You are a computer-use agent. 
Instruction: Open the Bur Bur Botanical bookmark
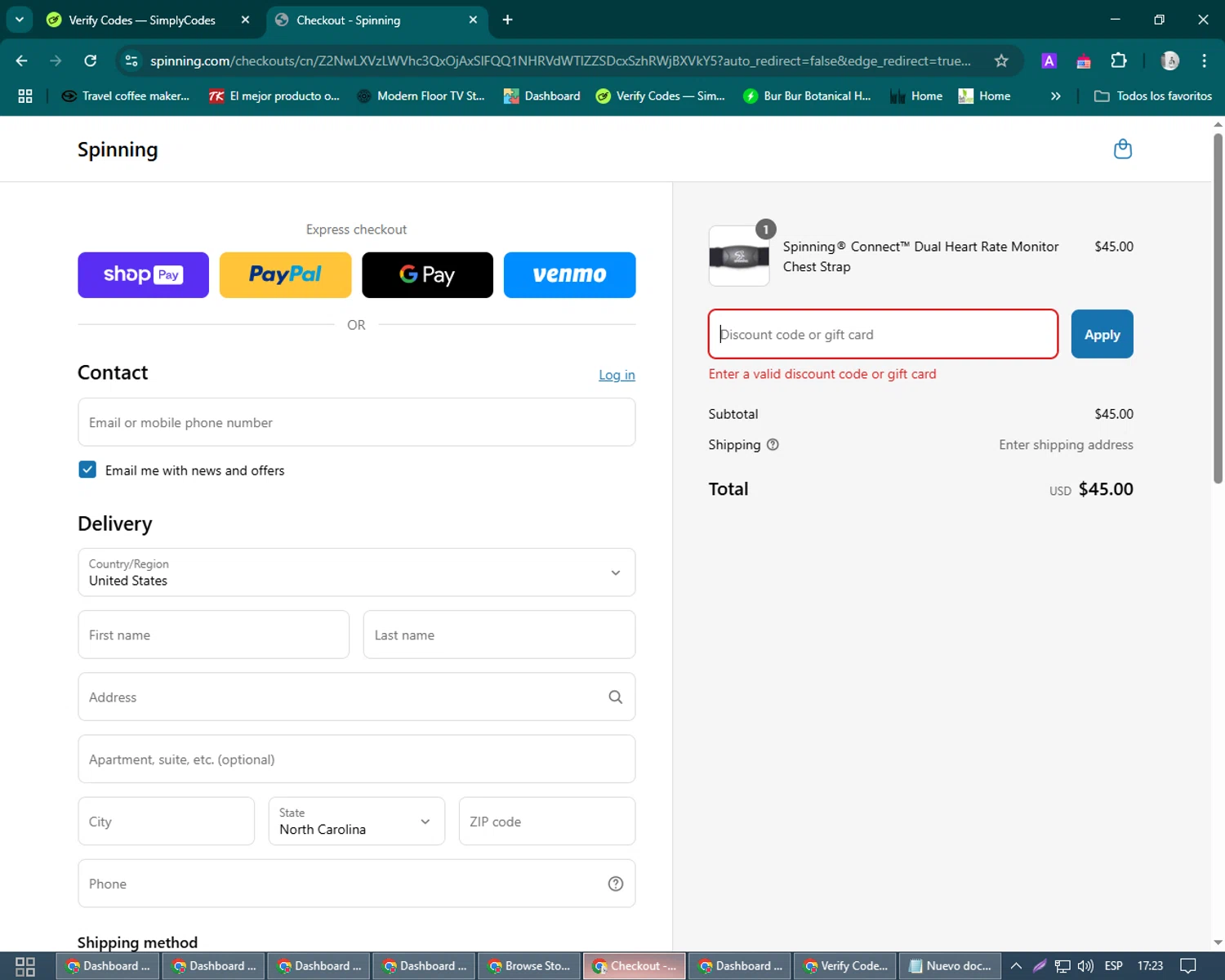tap(807, 96)
